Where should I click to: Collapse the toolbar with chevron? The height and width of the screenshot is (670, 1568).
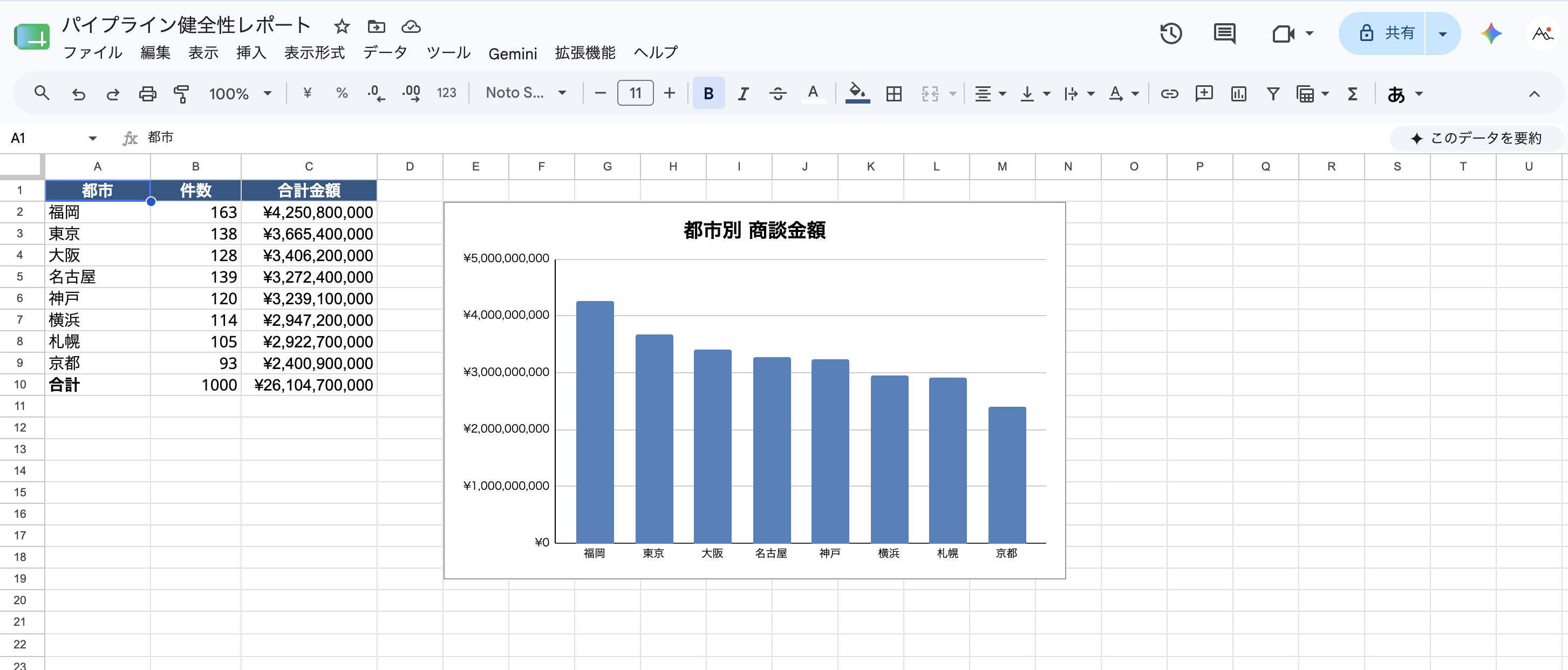(1534, 94)
